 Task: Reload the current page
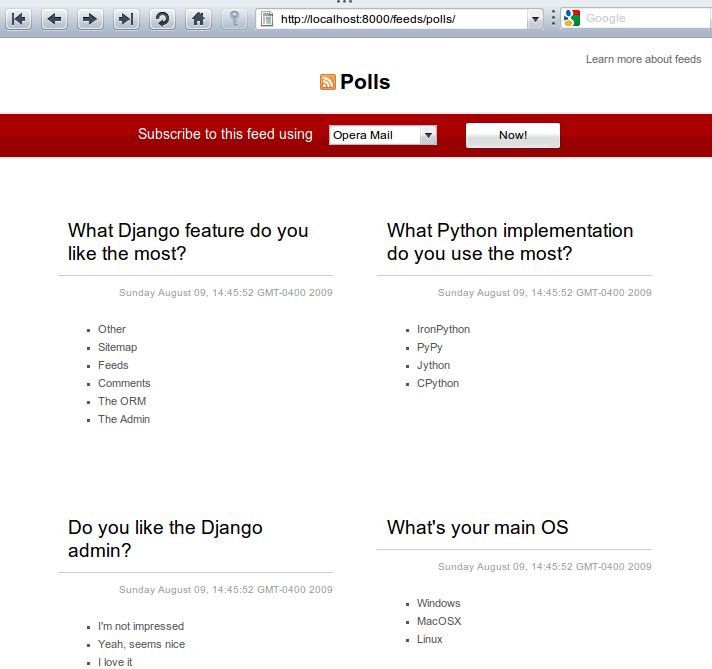point(162,18)
